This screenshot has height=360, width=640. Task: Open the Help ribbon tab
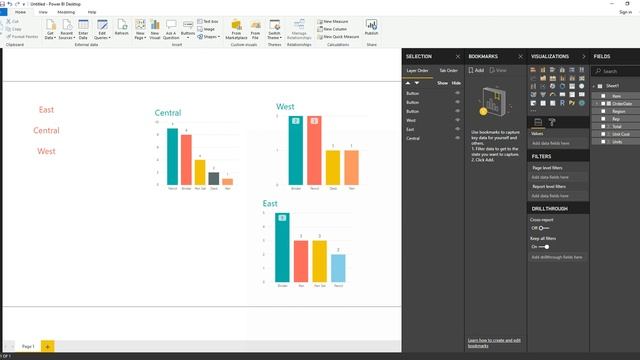tap(92, 12)
